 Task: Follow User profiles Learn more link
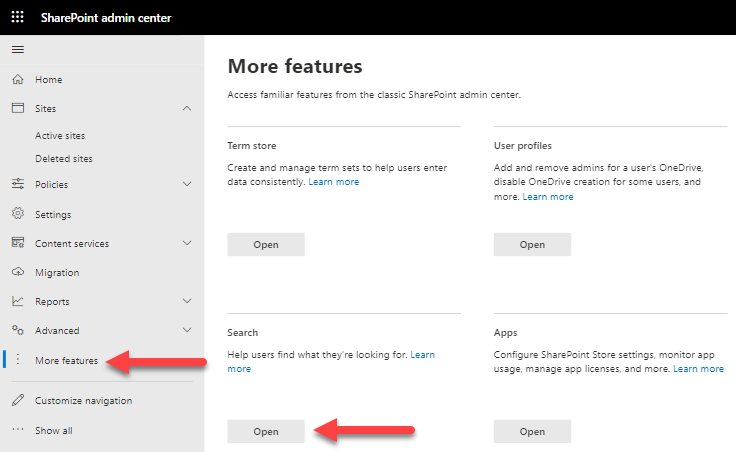pos(548,197)
